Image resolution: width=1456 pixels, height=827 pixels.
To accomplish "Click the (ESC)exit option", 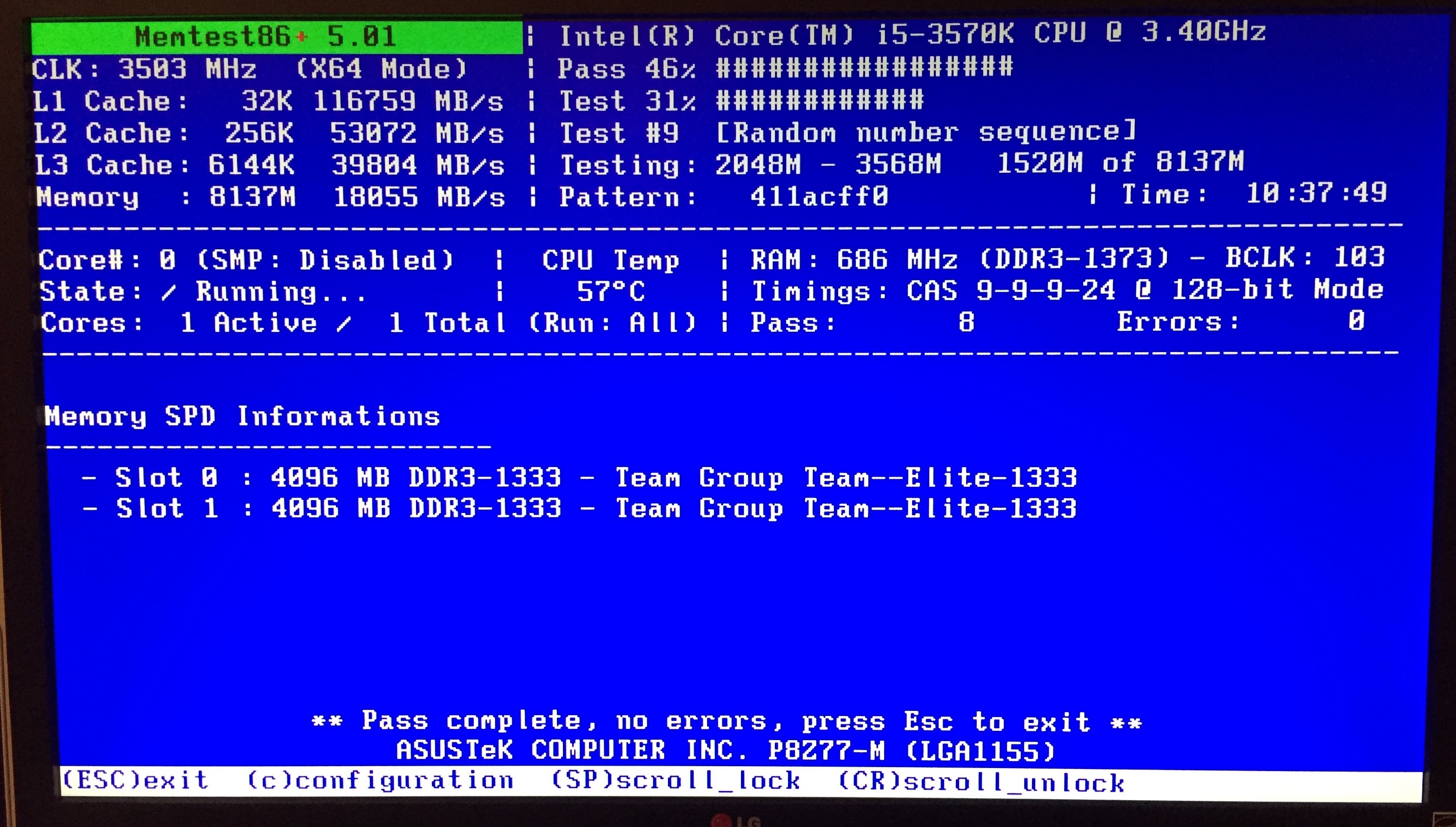I will [135, 780].
